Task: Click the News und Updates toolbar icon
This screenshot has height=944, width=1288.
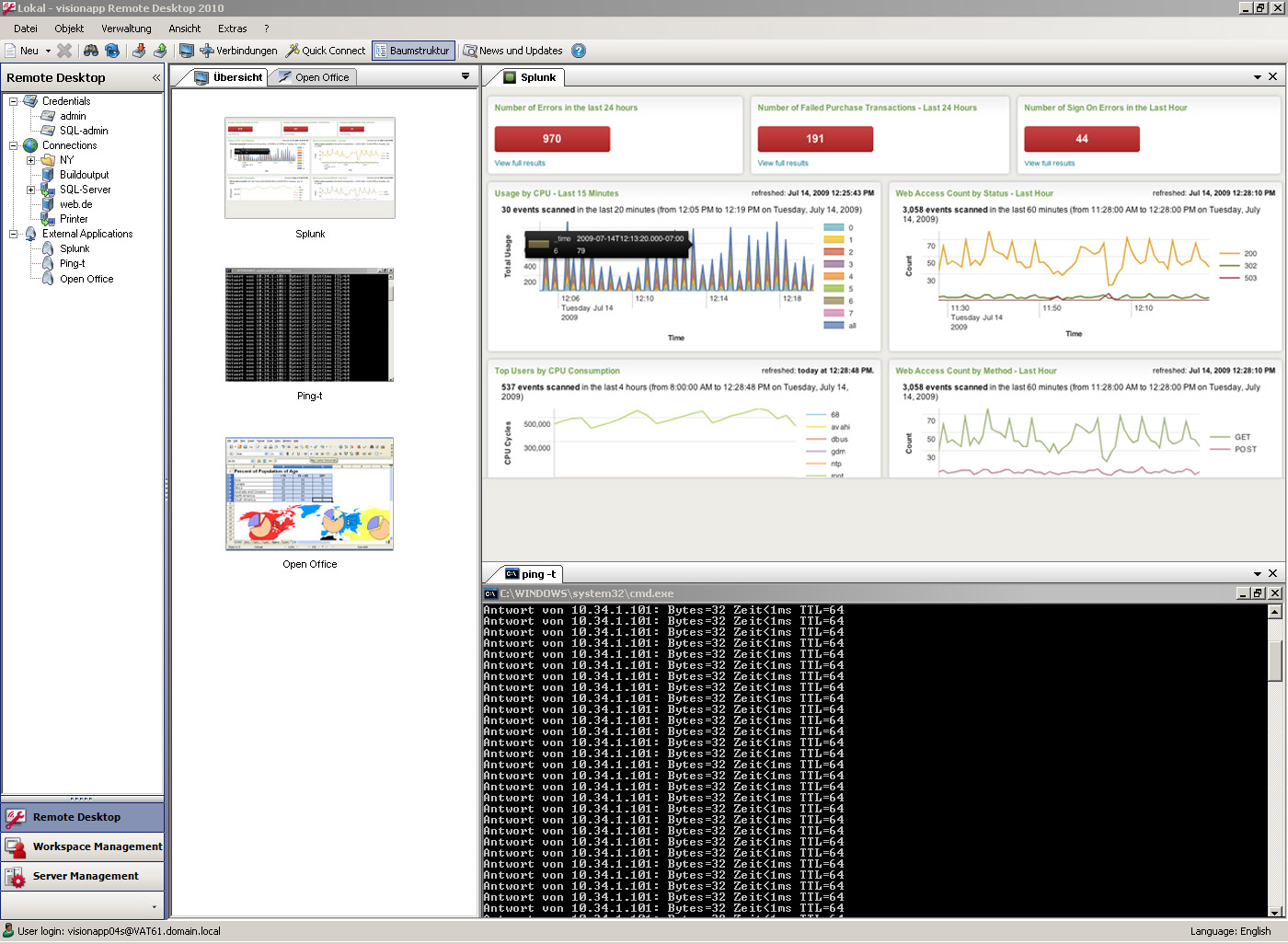Action: tap(471, 51)
